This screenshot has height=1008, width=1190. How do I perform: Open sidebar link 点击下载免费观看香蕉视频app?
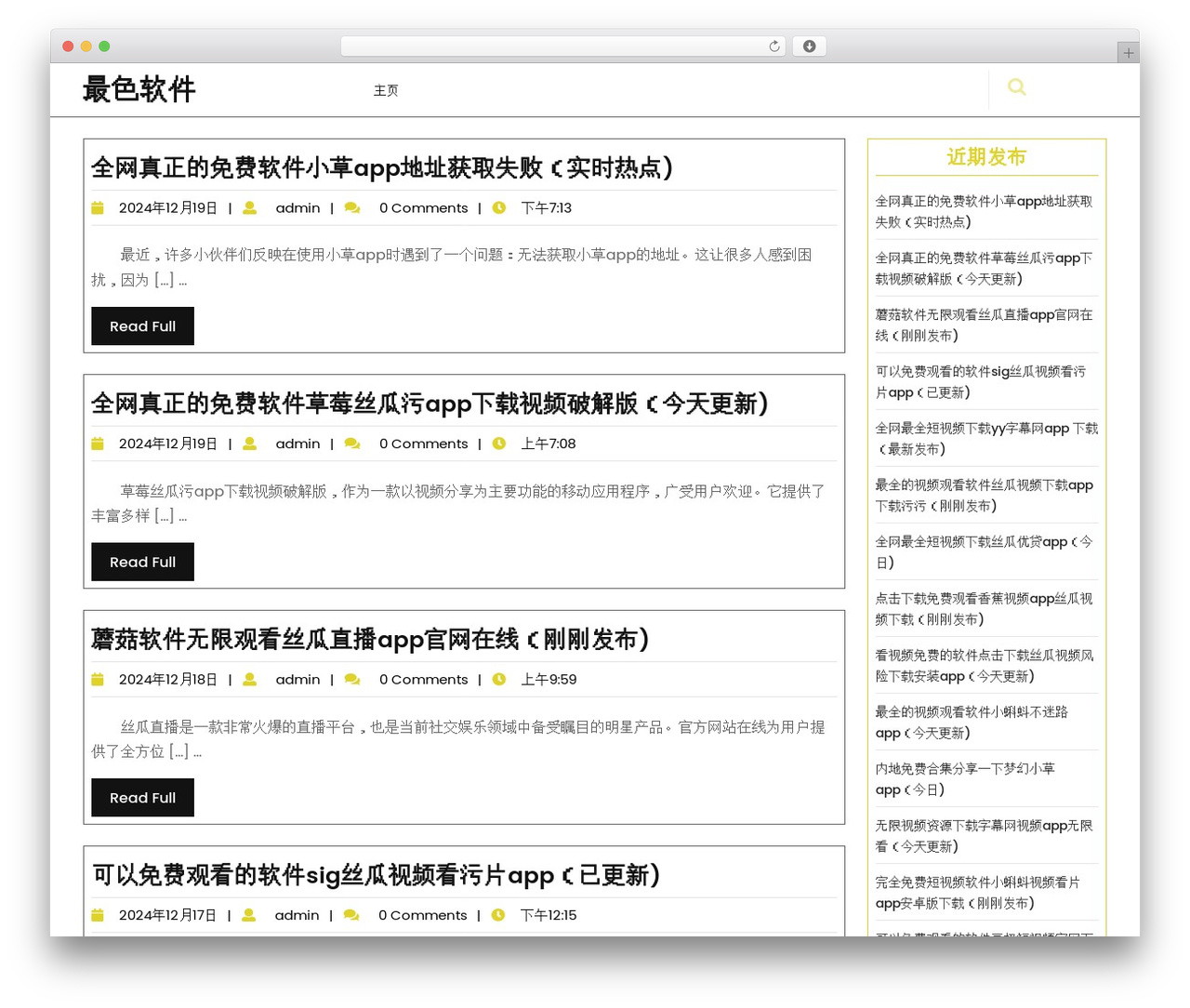[985, 608]
